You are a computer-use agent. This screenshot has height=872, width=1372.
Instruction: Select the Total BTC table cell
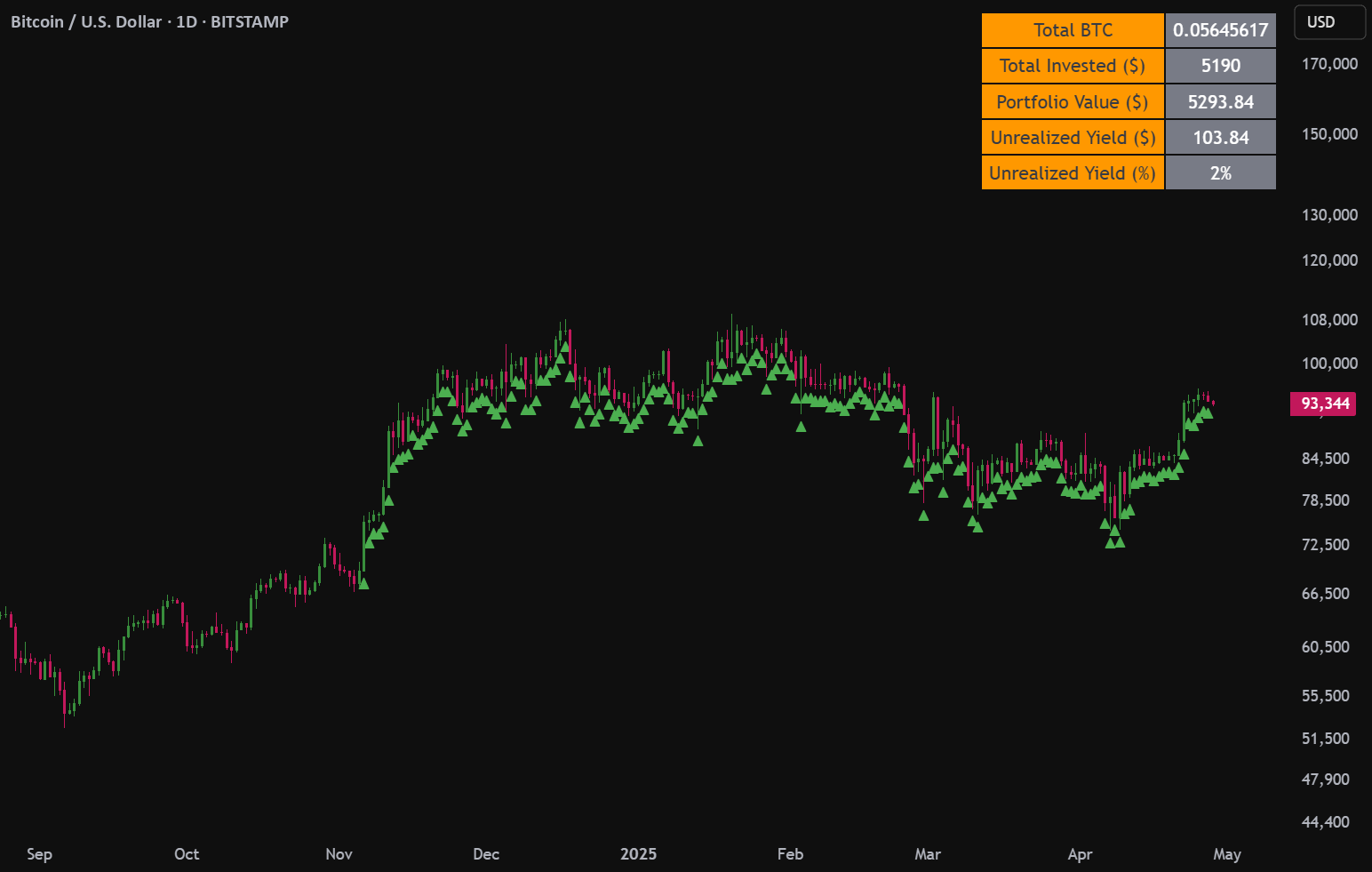pyautogui.click(x=1073, y=29)
